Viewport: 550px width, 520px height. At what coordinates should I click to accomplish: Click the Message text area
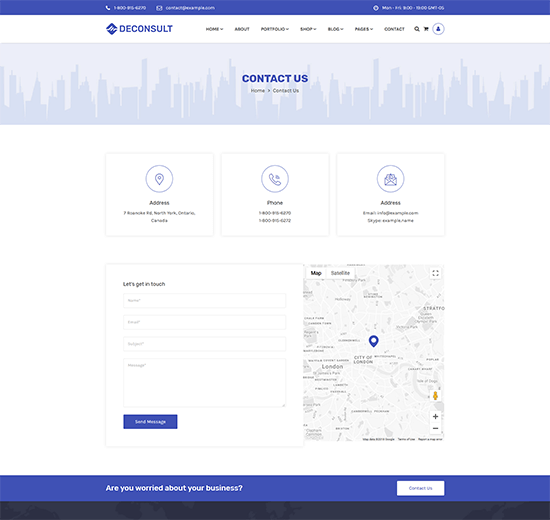[204, 383]
